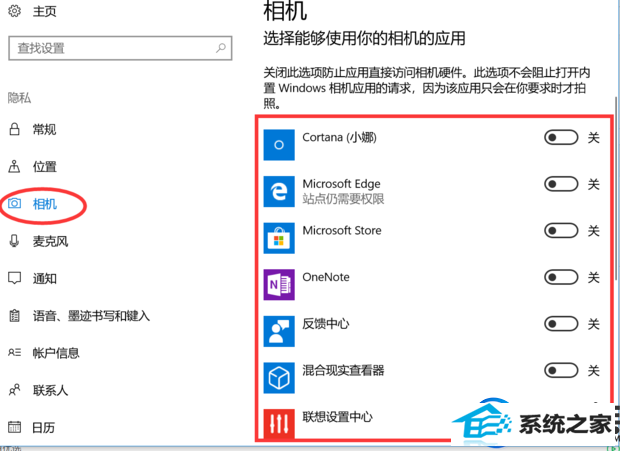Click the 主页 gear icon
The image size is (620, 451).
(15, 11)
